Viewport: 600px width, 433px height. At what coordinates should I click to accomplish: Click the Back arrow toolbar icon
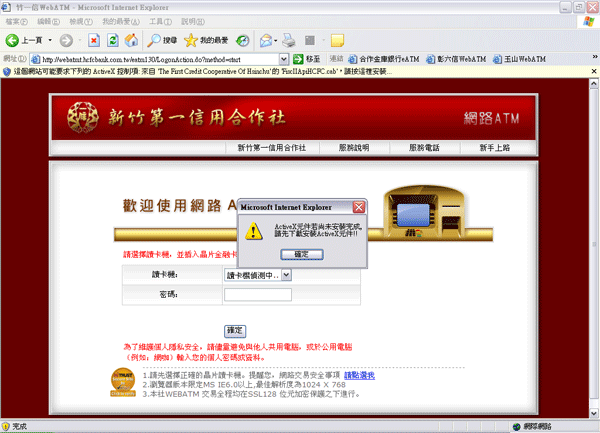[12, 40]
